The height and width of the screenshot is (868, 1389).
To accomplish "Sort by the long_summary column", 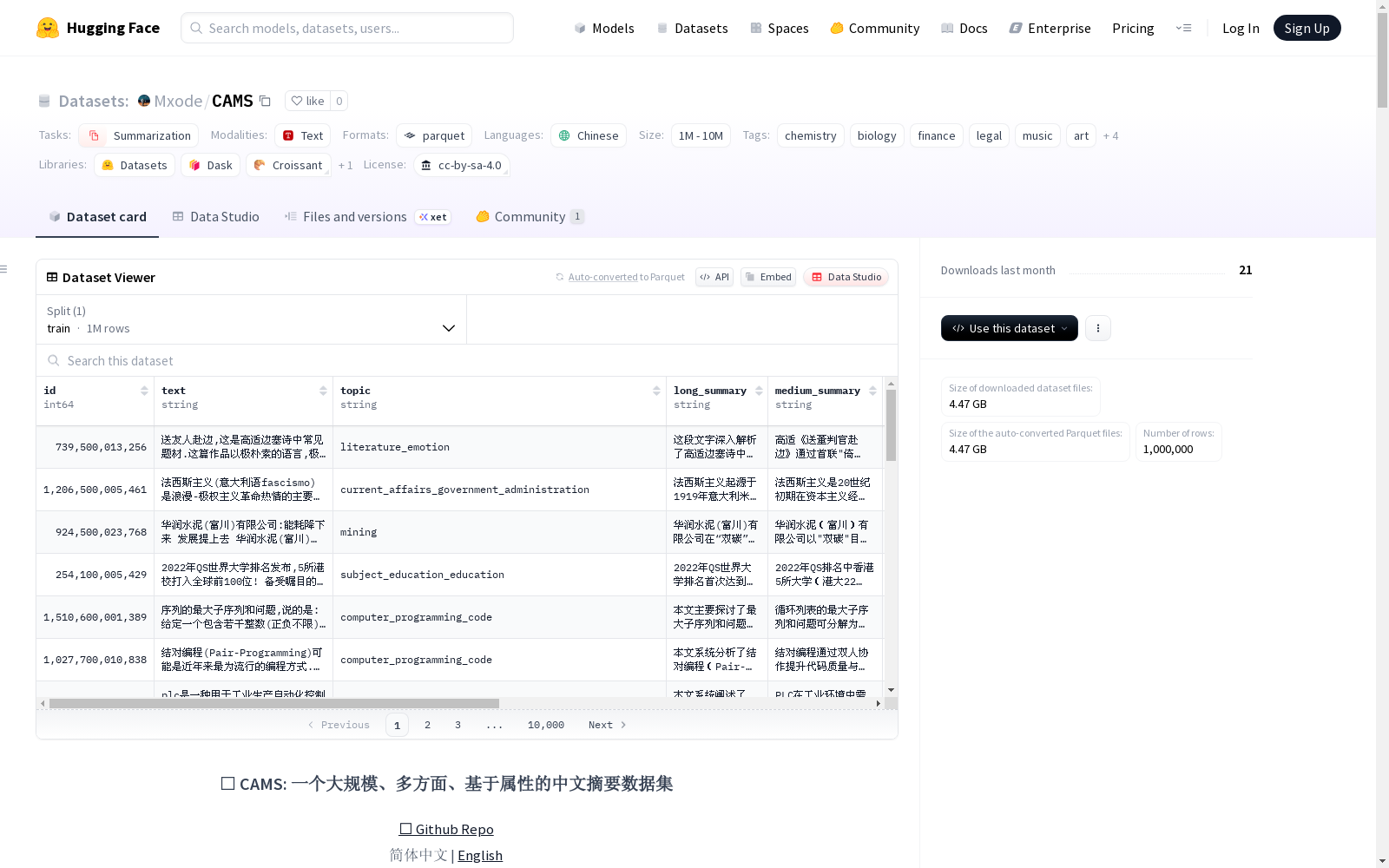I will click(x=759, y=391).
